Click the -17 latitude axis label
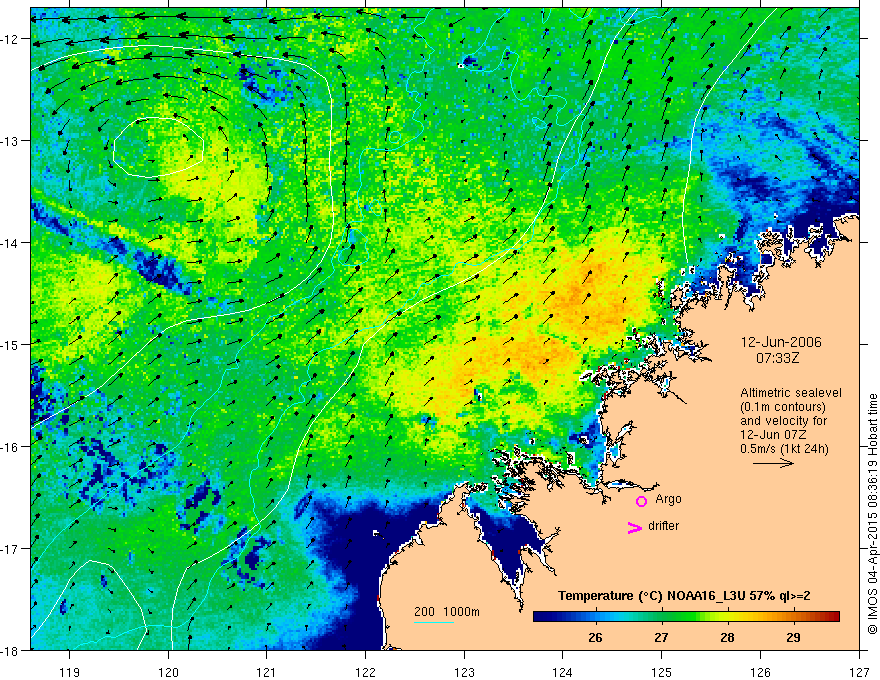Screen dimensions: 880x680 click(11, 548)
